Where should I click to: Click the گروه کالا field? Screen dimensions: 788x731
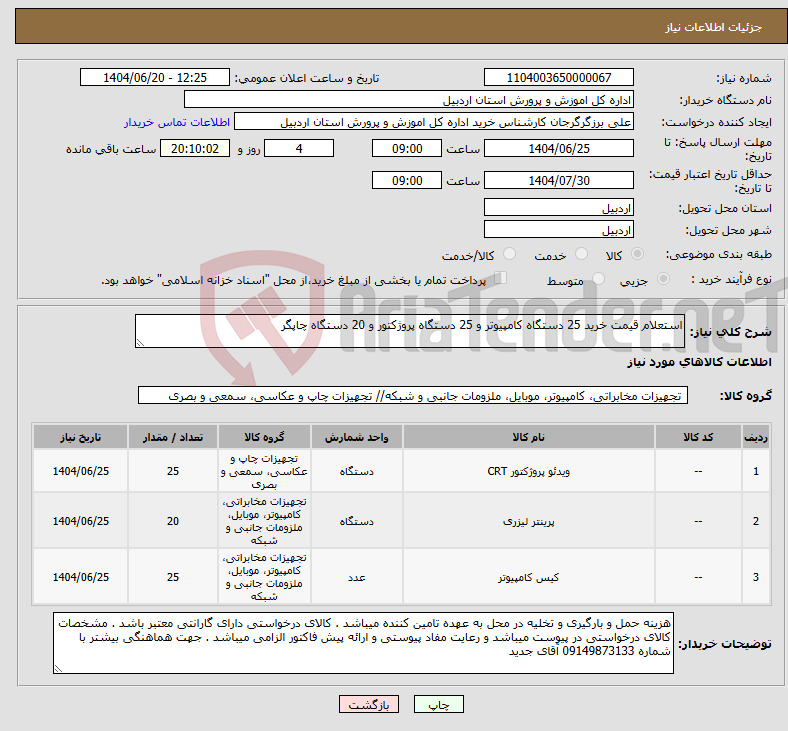pos(413,395)
